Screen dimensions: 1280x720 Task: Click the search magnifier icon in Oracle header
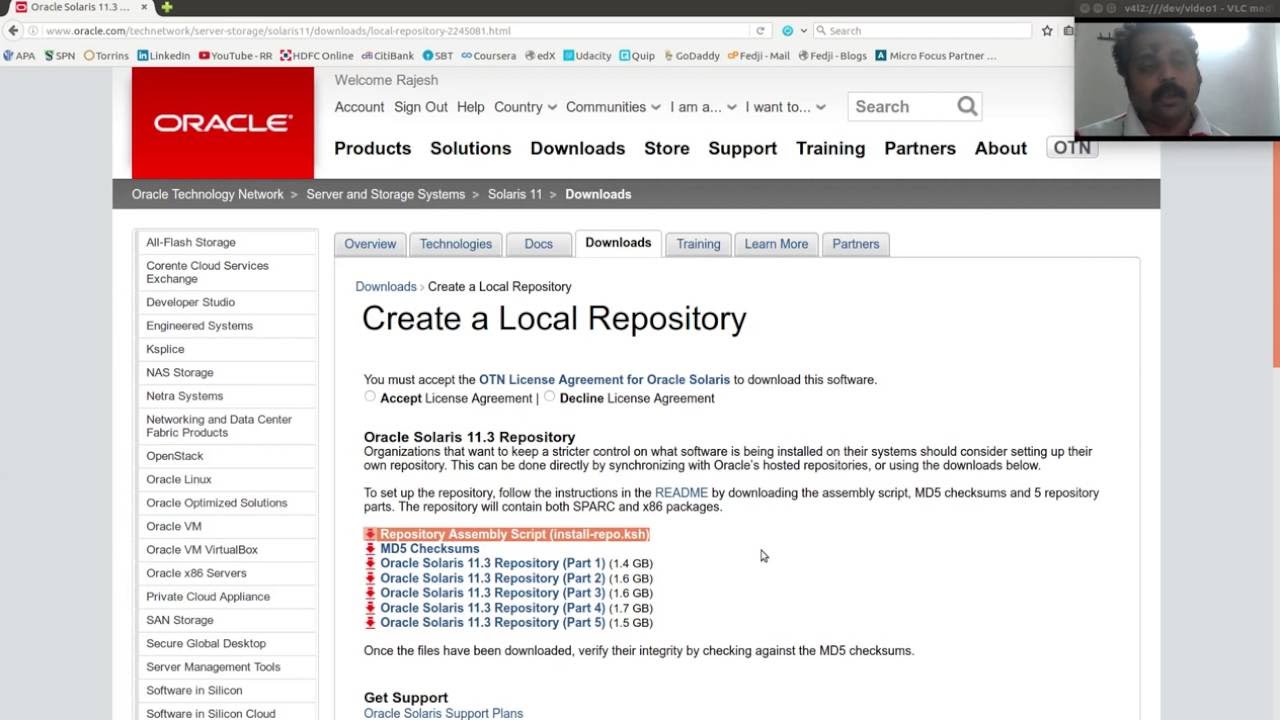pyautogui.click(x=967, y=106)
